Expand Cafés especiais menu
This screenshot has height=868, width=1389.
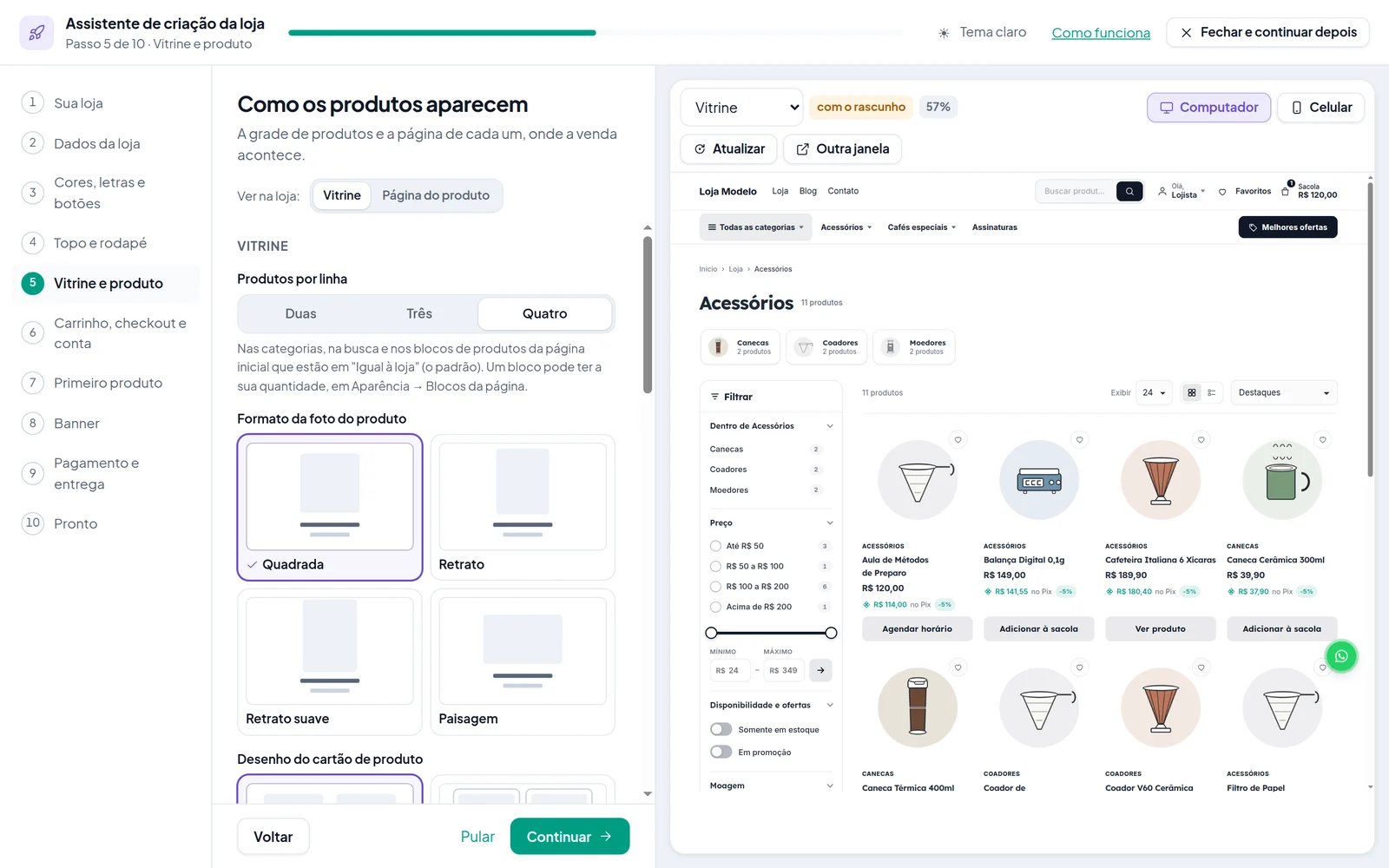(921, 227)
